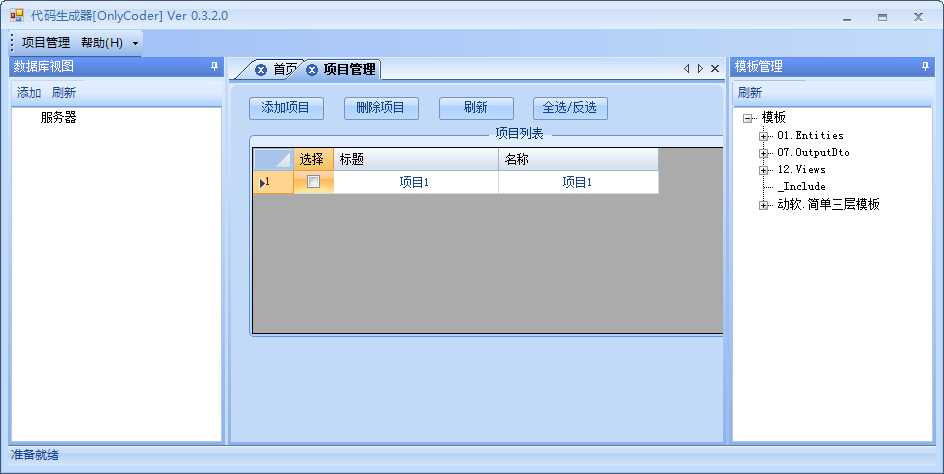Screen dimensions: 944x474
Task: Maximize the OnlyCoder window
Action: (882, 17)
